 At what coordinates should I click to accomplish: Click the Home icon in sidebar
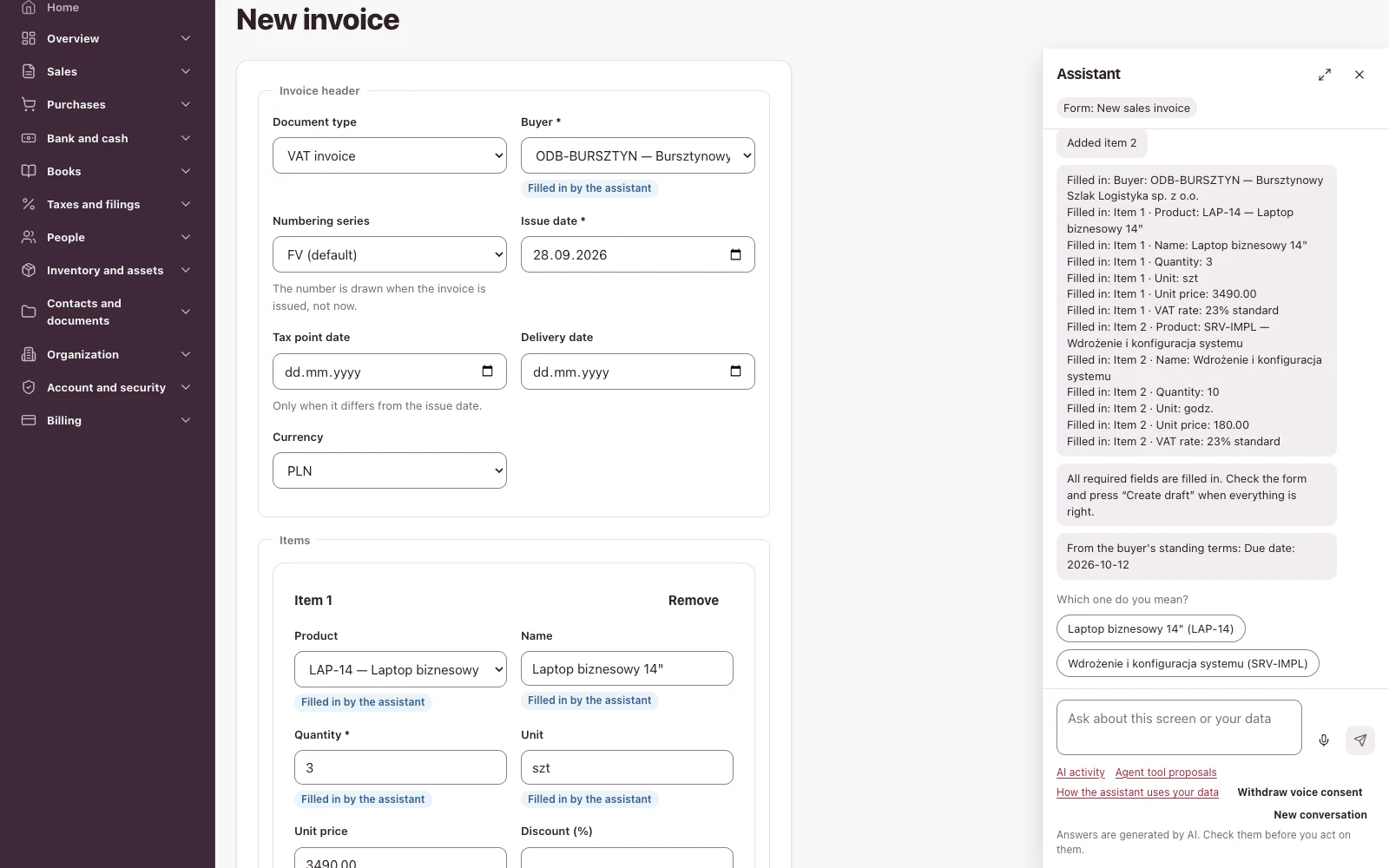pos(29,7)
